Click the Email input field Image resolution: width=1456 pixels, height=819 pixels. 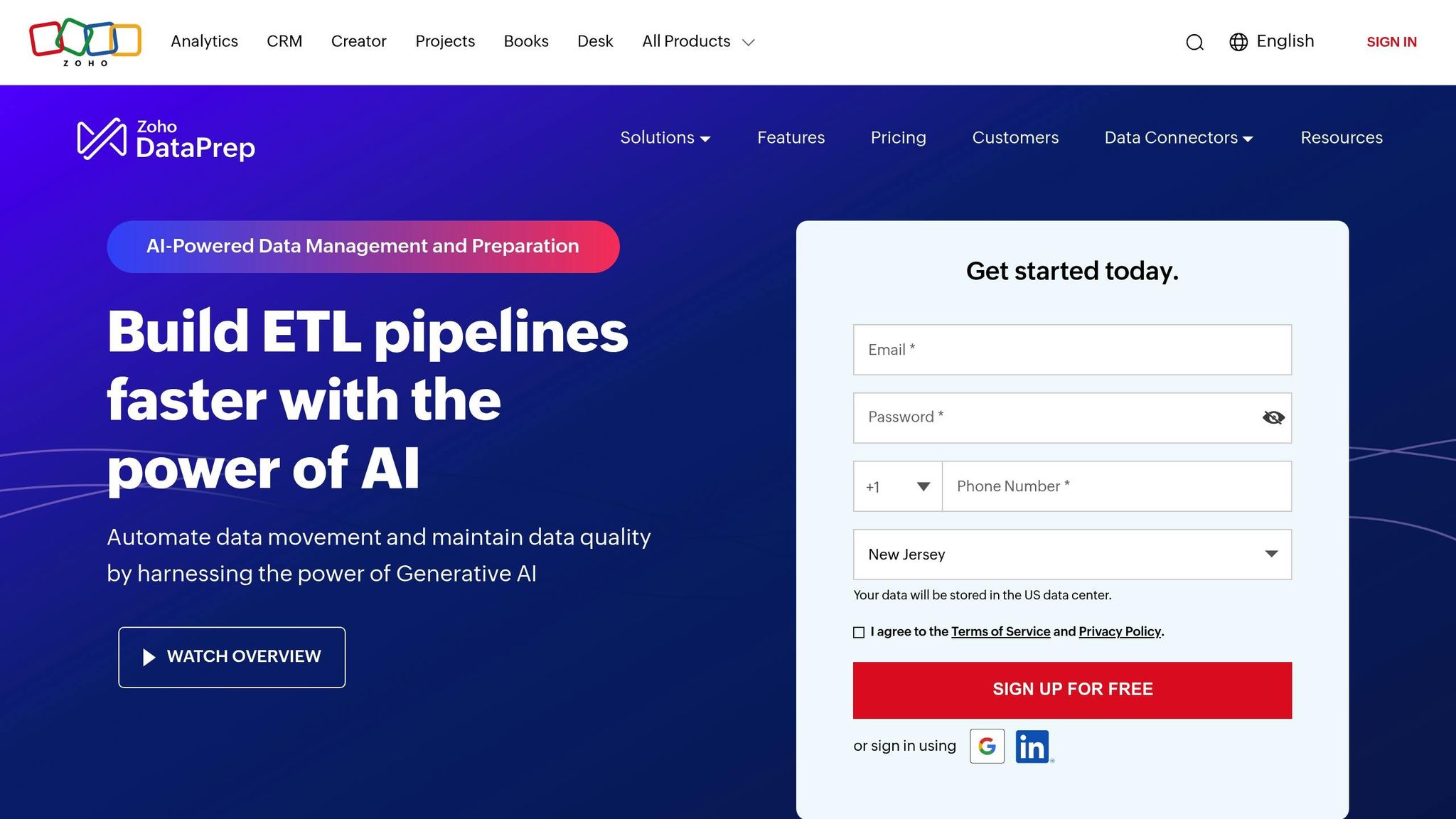[1071, 349]
